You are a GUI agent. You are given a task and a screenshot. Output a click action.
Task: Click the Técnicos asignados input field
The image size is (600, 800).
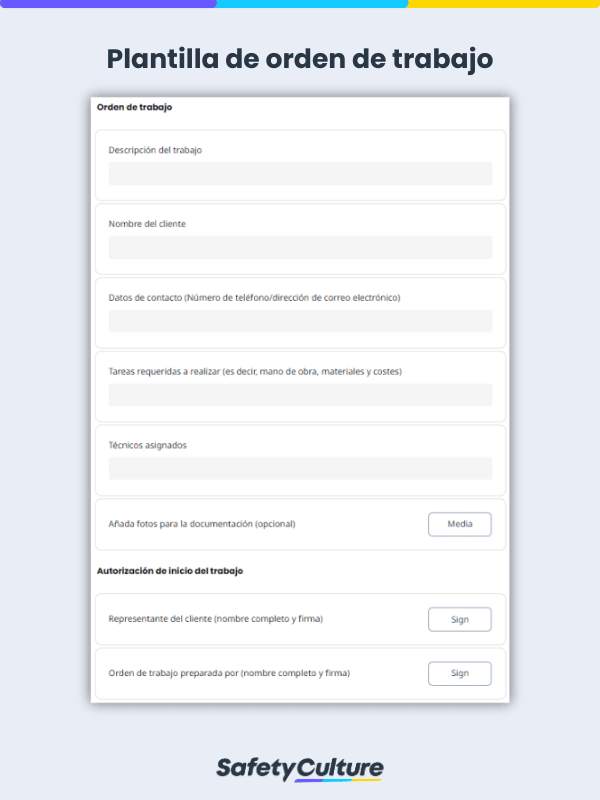[300, 467]
